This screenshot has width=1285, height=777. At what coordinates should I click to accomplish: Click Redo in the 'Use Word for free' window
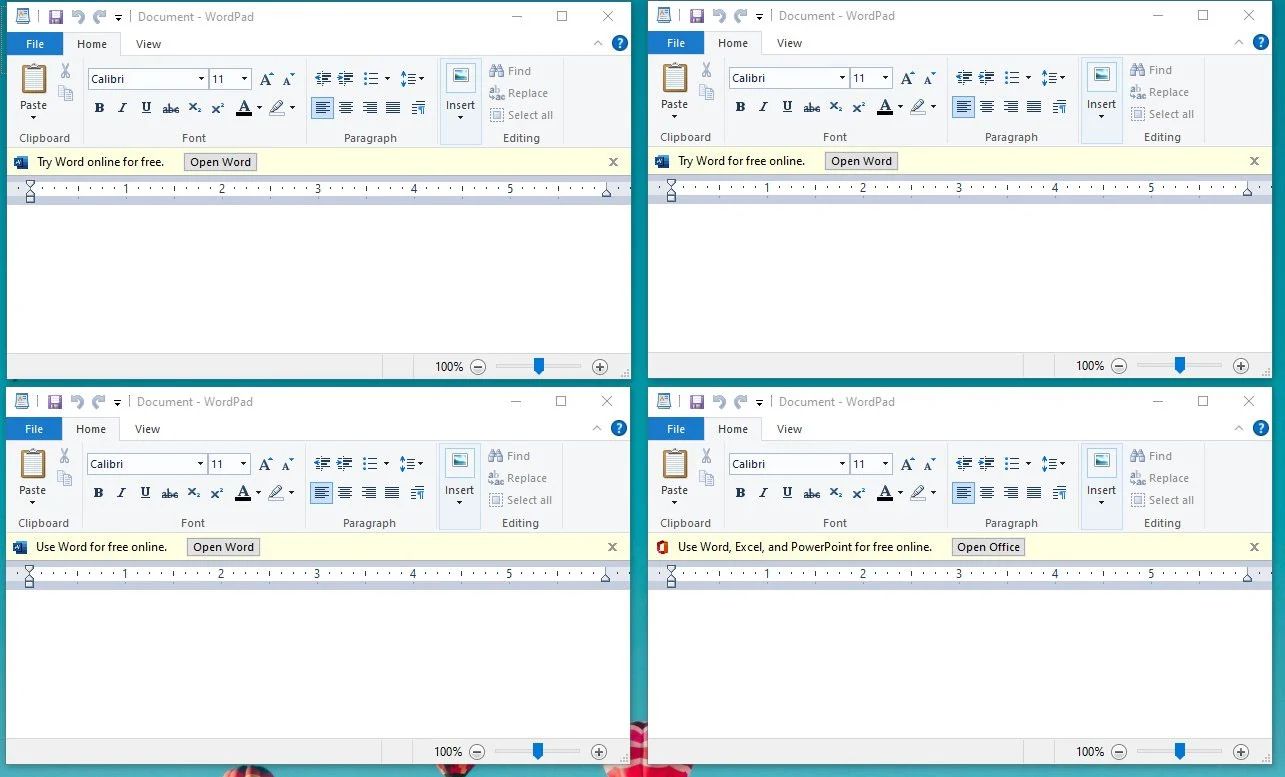(98, 402)
